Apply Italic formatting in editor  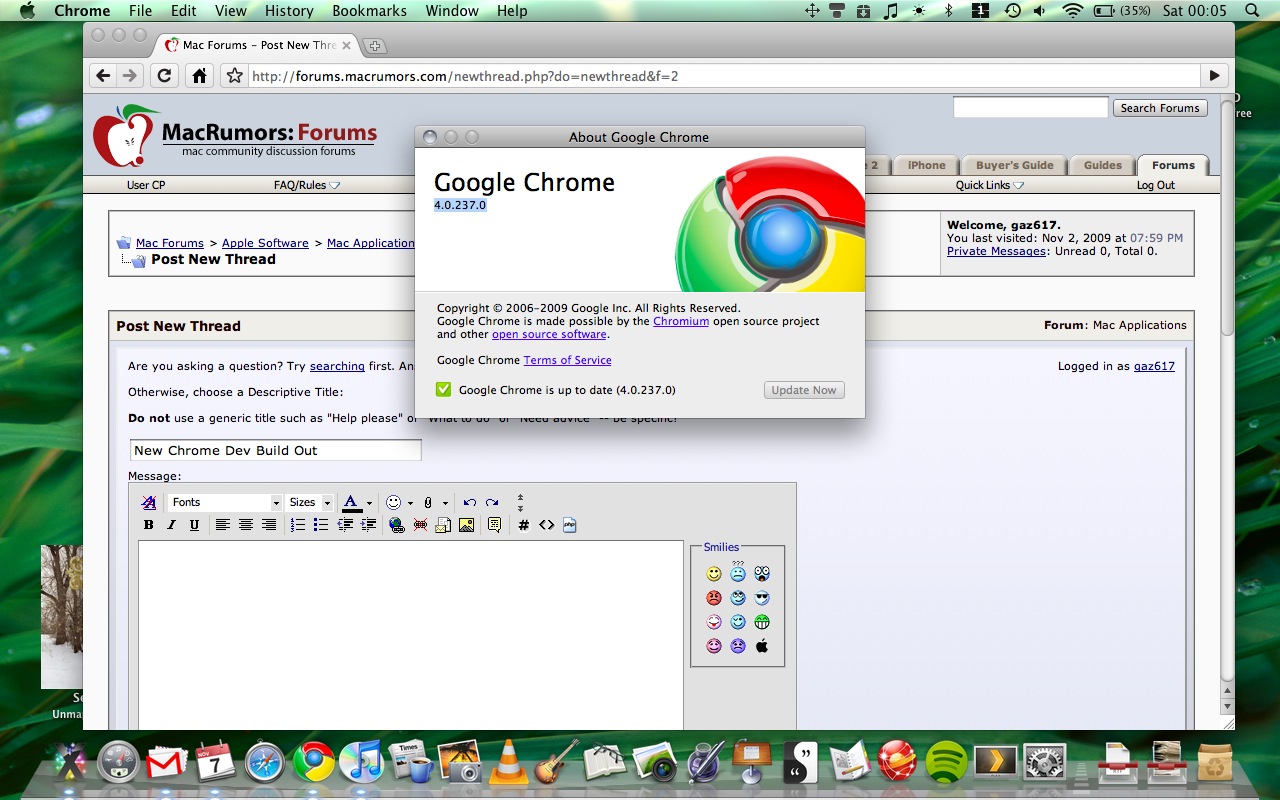(171, 525)
